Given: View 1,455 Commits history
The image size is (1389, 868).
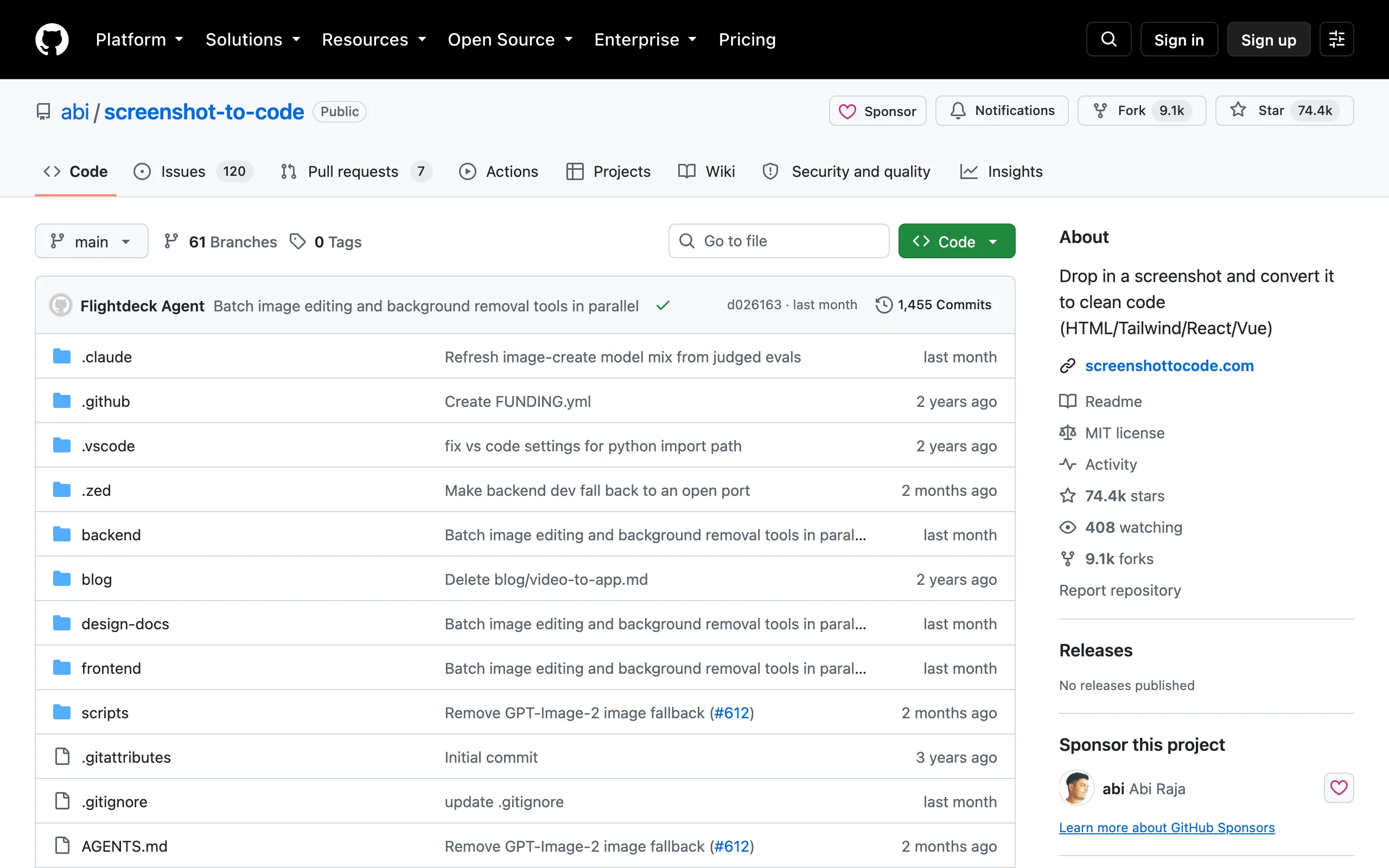Looking at the screenshot, I should (933, 305).
